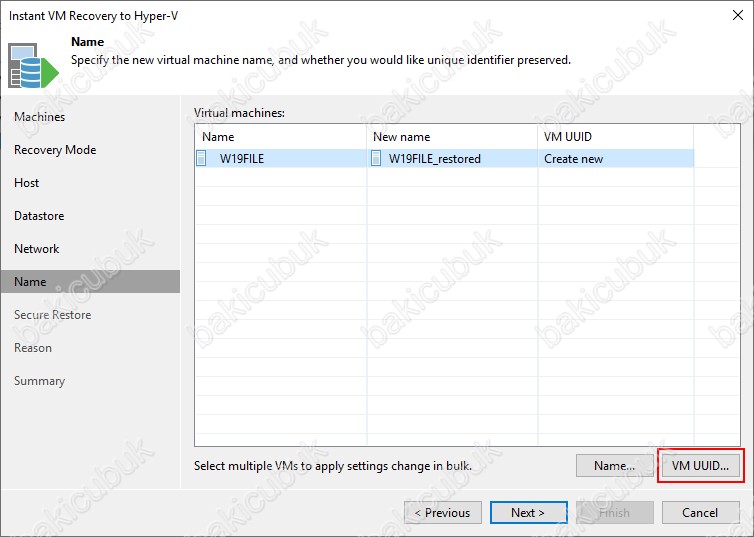The width and height of the screenshot is (754, 537).
Task: Open the Machines wizard step
Action: pyautogui.click(x=39, y=117)
